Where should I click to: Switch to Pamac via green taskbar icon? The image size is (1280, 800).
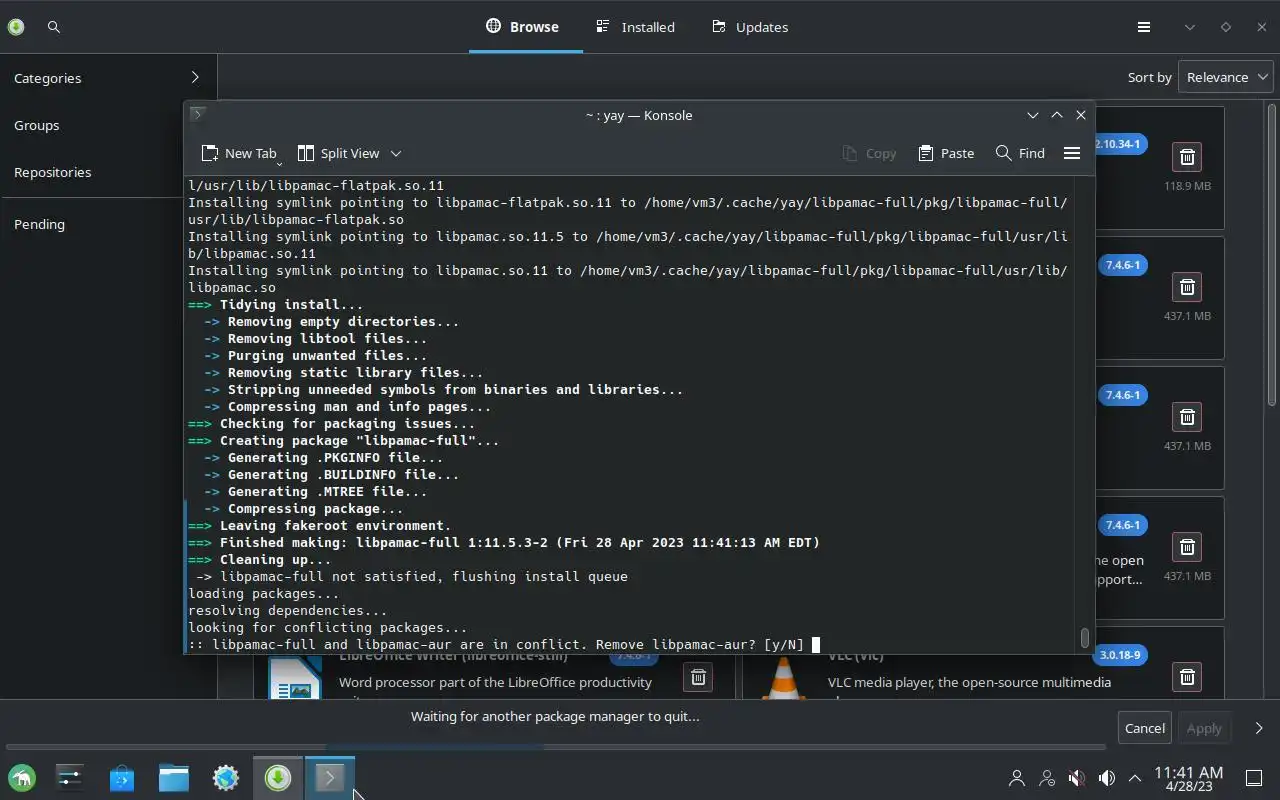pos(278,777)
